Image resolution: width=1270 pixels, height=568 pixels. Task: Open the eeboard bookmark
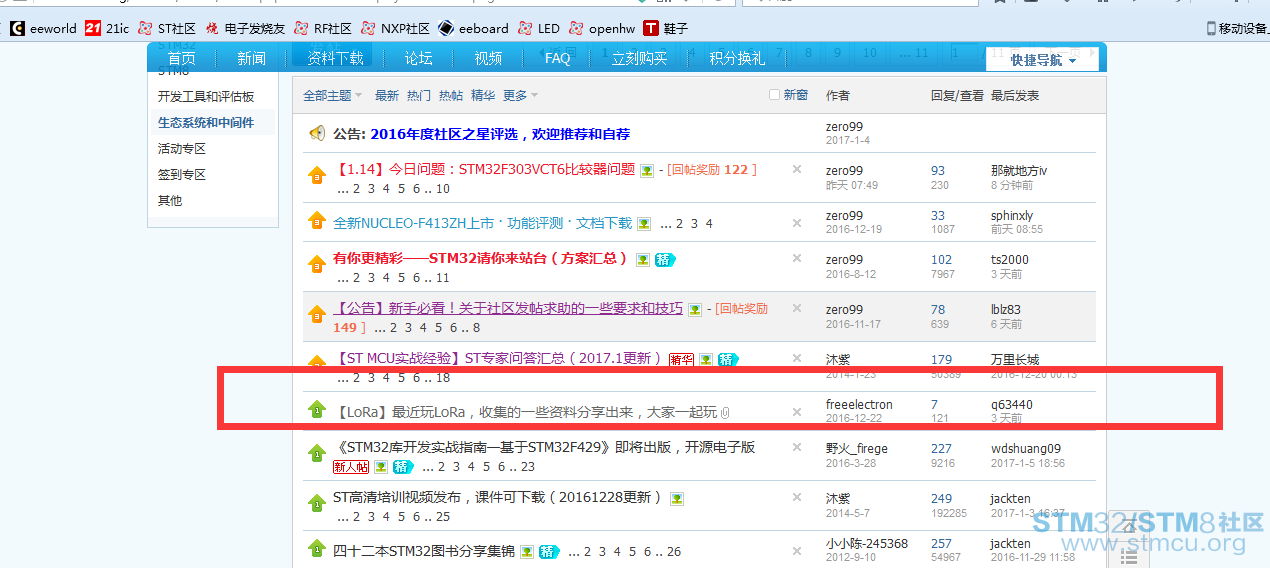(474, 28)
